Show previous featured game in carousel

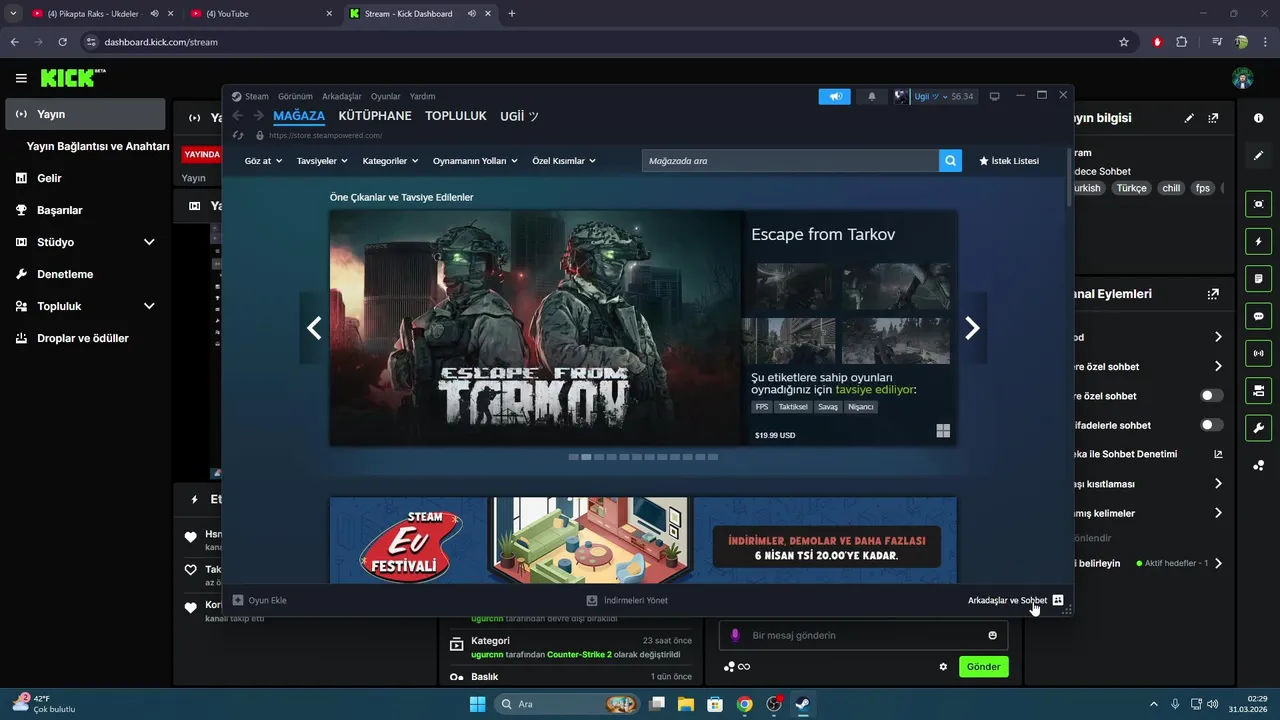point(314,328)
